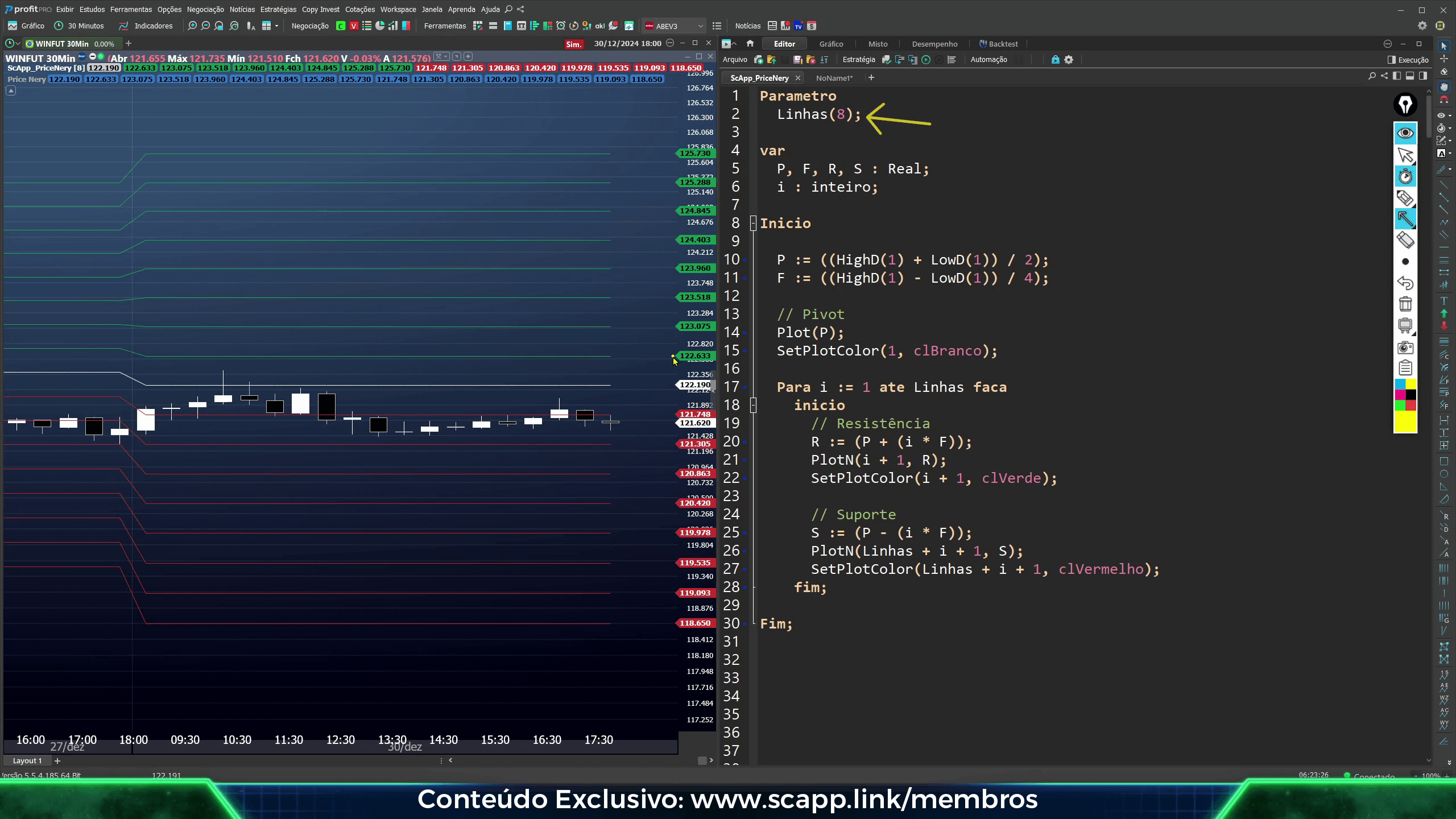The height and width of the screenshot is (819, 1456).
Task: Open the Estratégias menu
Action: coord(278,9)
